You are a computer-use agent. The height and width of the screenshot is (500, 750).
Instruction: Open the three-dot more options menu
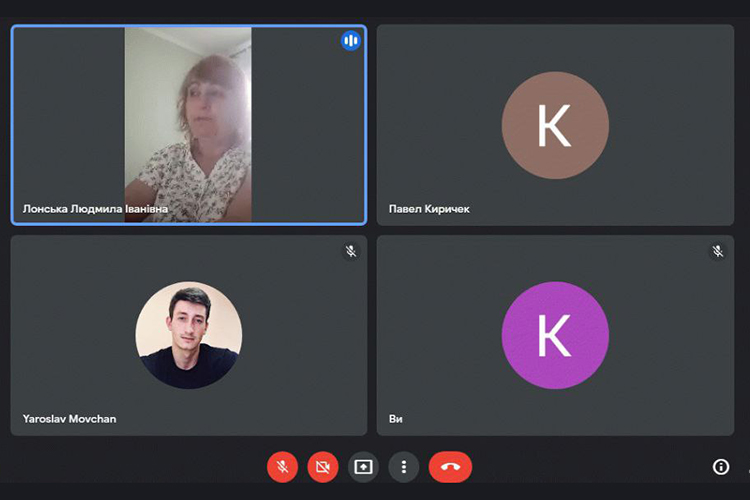click(x=403, y=467)
